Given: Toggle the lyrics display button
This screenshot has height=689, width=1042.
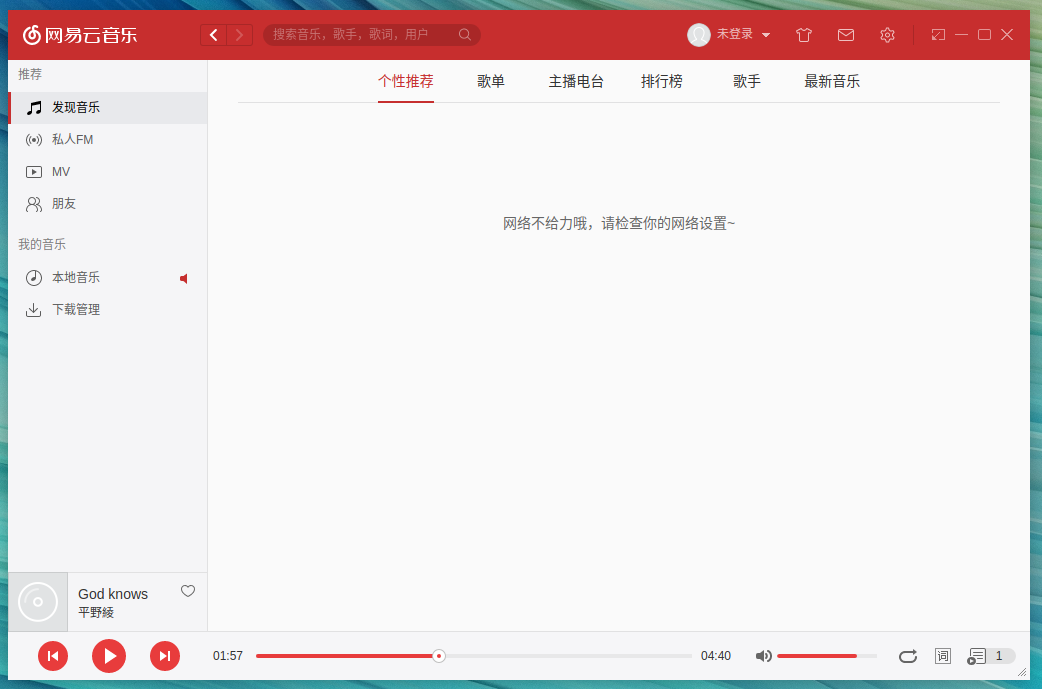Looking at the screenshot, I should pos(943,656).
